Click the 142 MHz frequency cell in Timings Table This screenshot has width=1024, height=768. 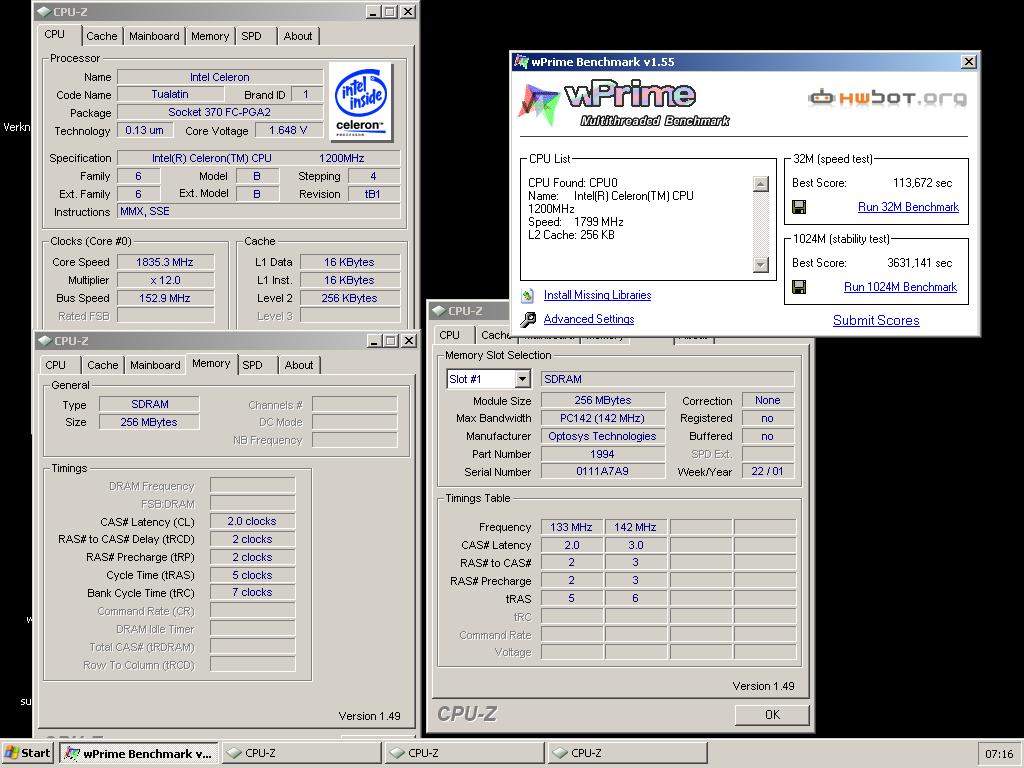[635, 527]
